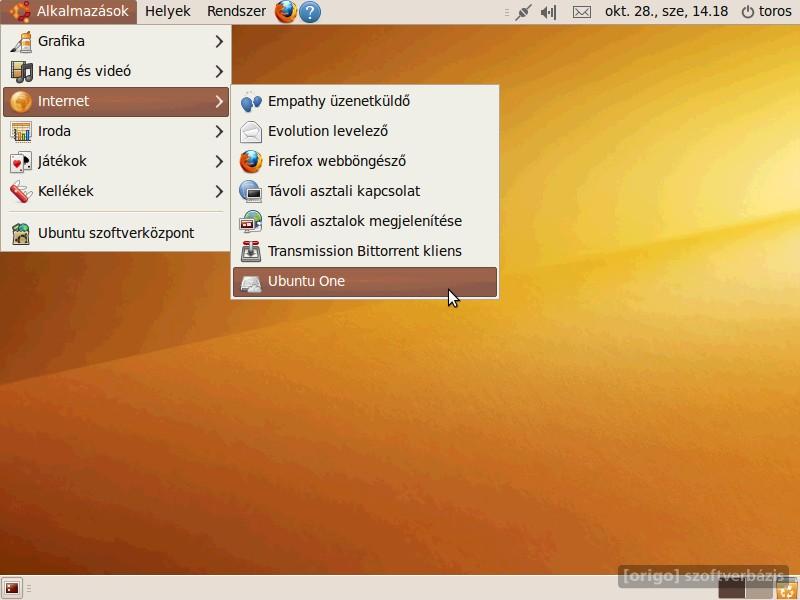800x600 pixels.
Task: Launch Empathy üzenetküldő
Action: [x=365, y=102]
